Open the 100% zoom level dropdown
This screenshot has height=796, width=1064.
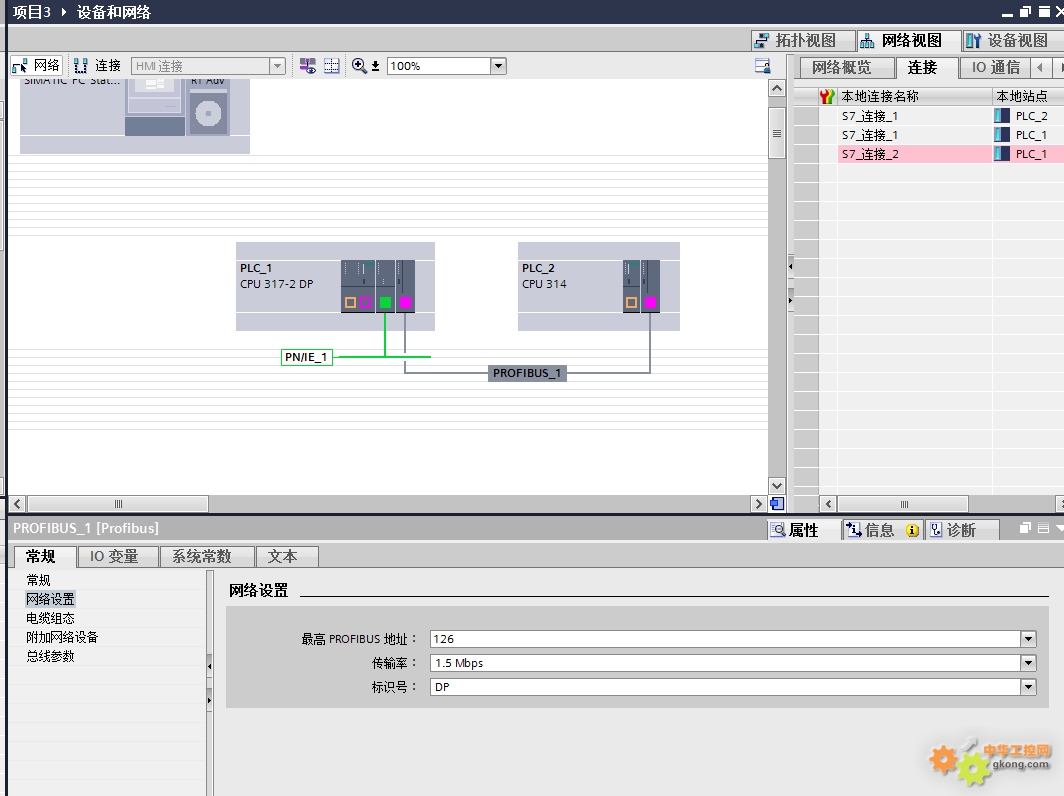coord(498,66)
